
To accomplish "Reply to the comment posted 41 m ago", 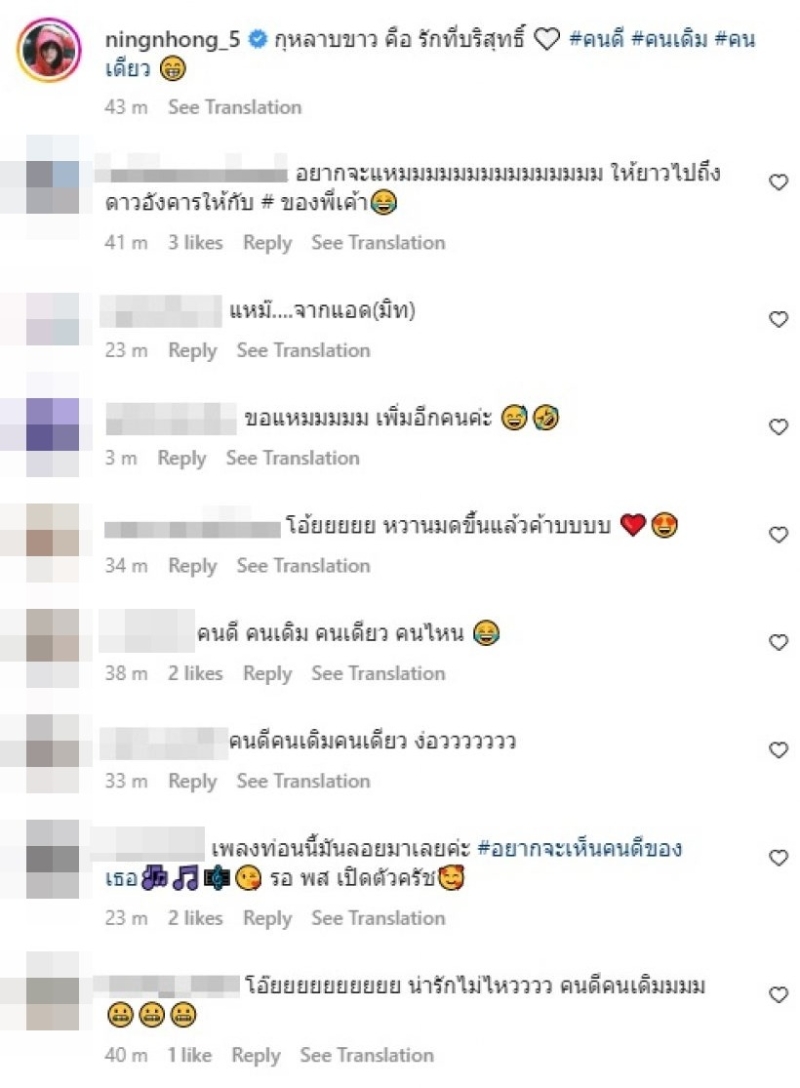I will [x=267, y=243].
